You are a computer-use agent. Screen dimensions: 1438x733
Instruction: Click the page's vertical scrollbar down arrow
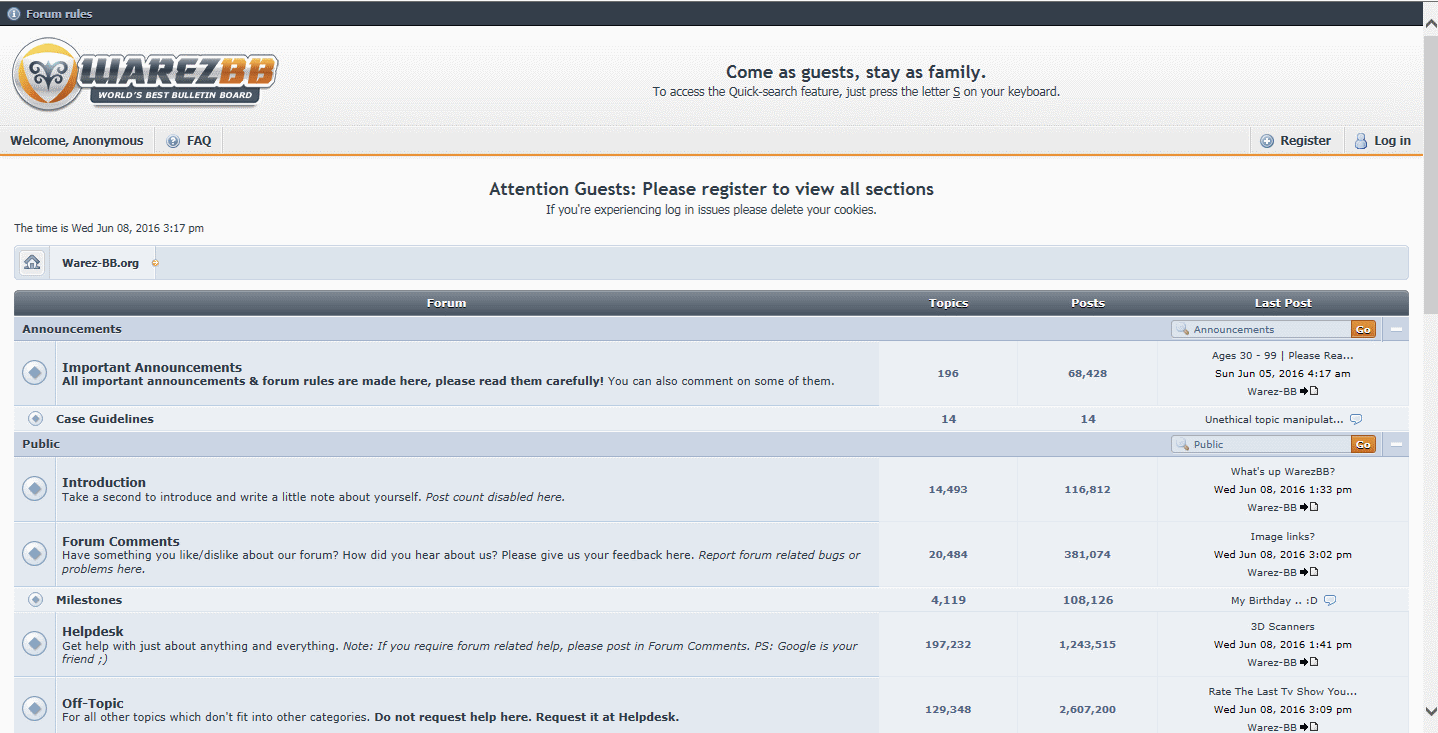[x=1430, y=711]
